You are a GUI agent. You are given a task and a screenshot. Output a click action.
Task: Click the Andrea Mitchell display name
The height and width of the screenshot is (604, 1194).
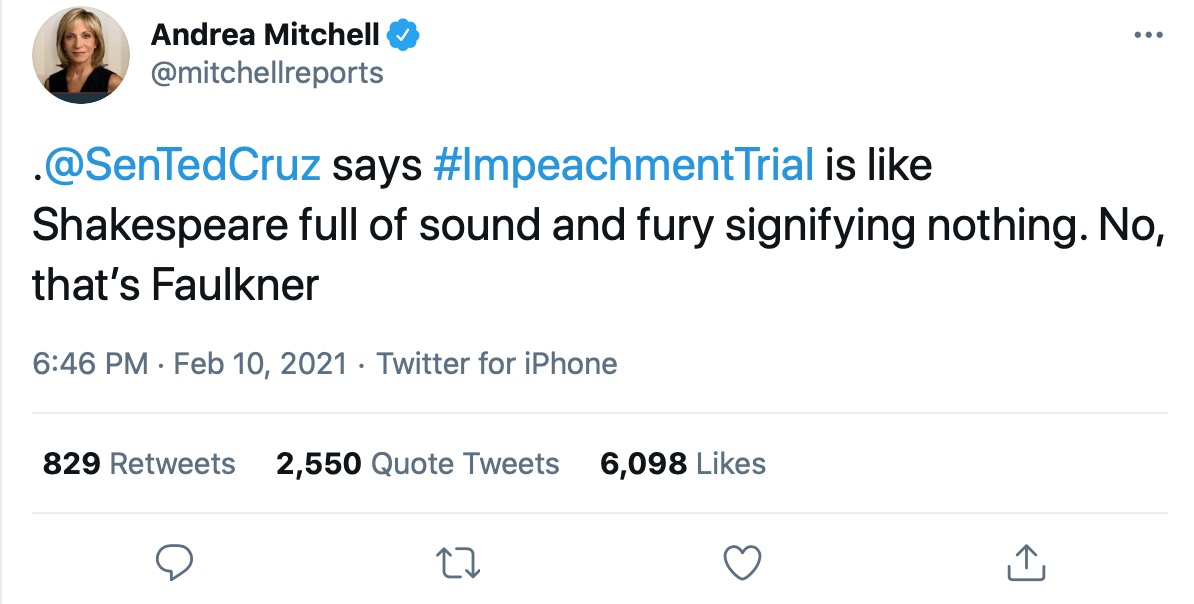tap(265, 36)
